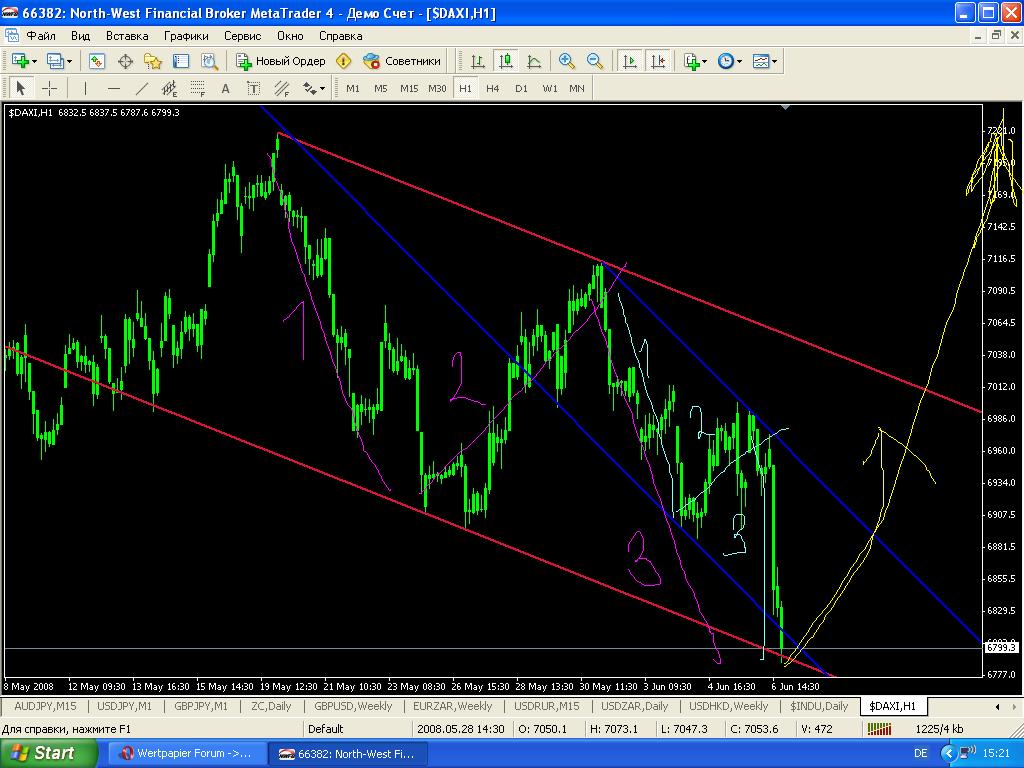Viewport: 1024px width, 768px height.
Task: Zoom out the chart
Action: tap(594, 61)
